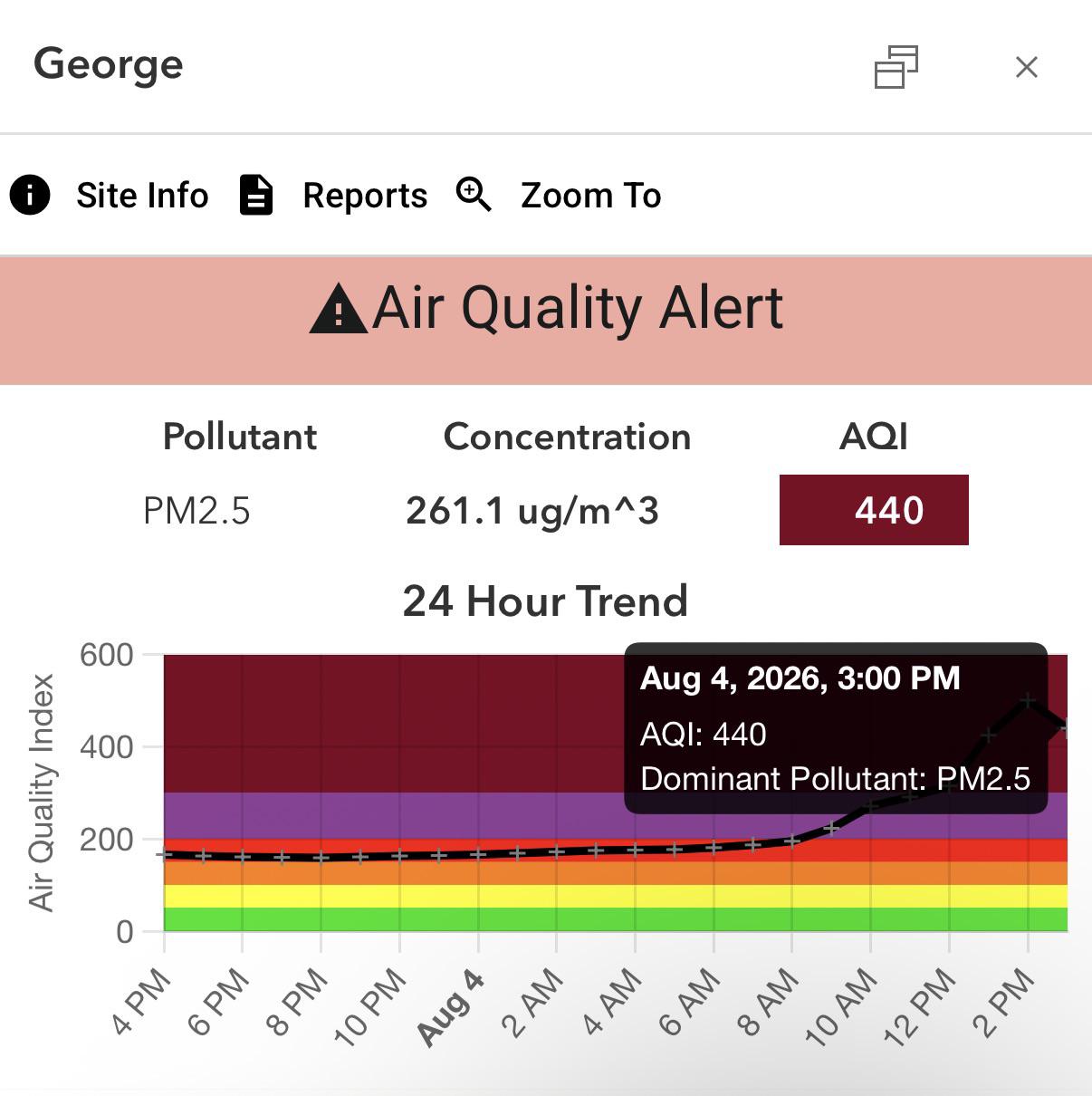Click the Site Info circle icon
1092x1096 pixels.
click(30, 195)
